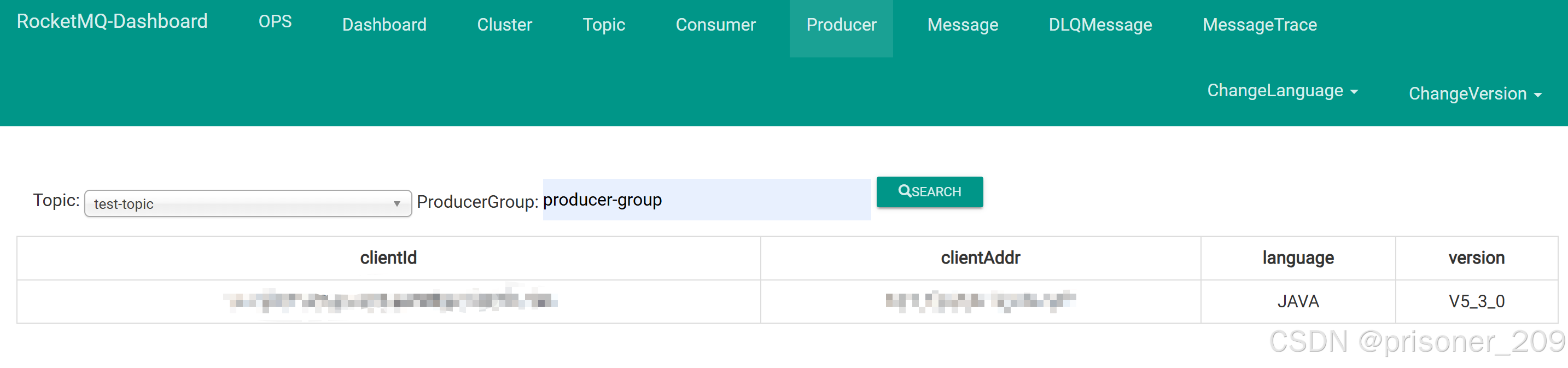1568x368 pixels.
Task: Switch to the Cluster page
Action: pyautogui.click(x=505, y=25)
